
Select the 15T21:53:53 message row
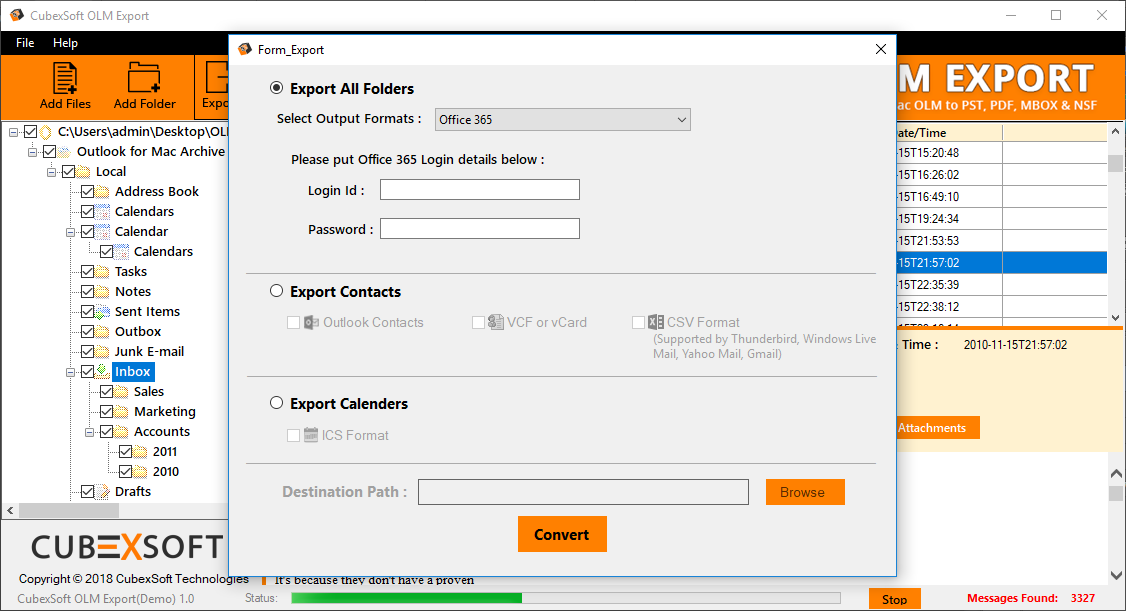1001,241
